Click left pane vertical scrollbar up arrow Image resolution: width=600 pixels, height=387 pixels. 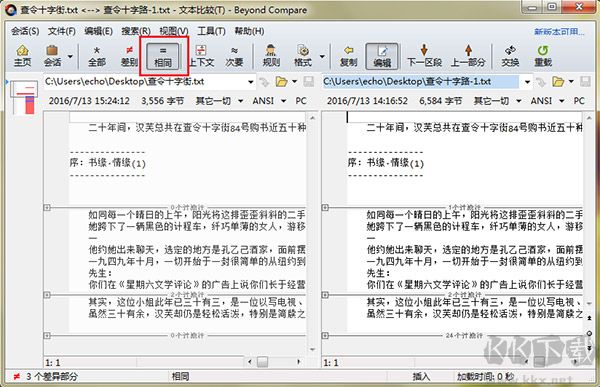pos(312,118)
